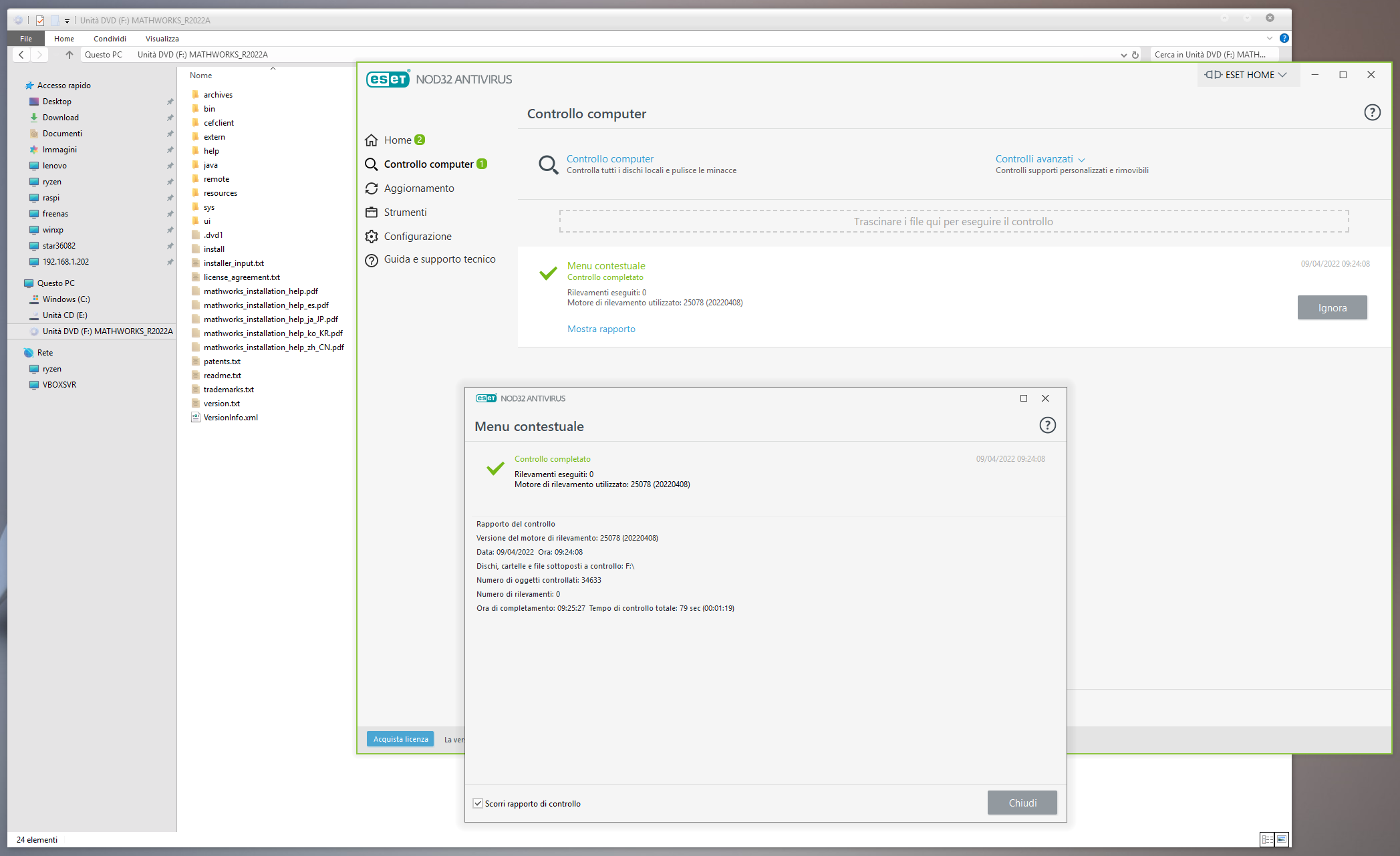Select resources folder
Screen dimensions: 1400x856
[220, 193]
